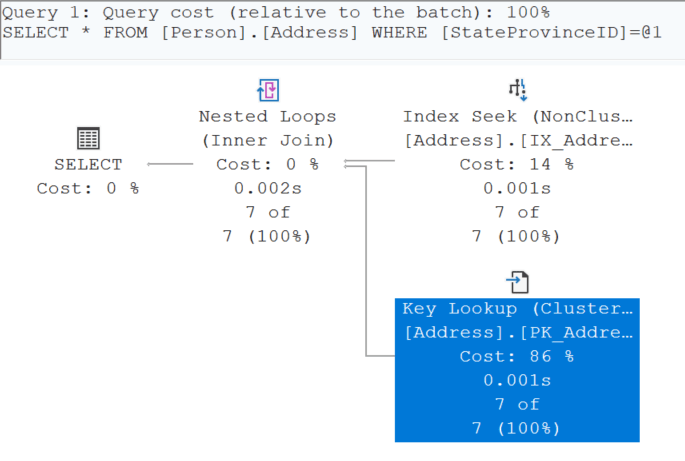Click the 0.002s elapsed time on Nested Loops
This screenshot has height=461, width=685.
(x=267, y=188)
